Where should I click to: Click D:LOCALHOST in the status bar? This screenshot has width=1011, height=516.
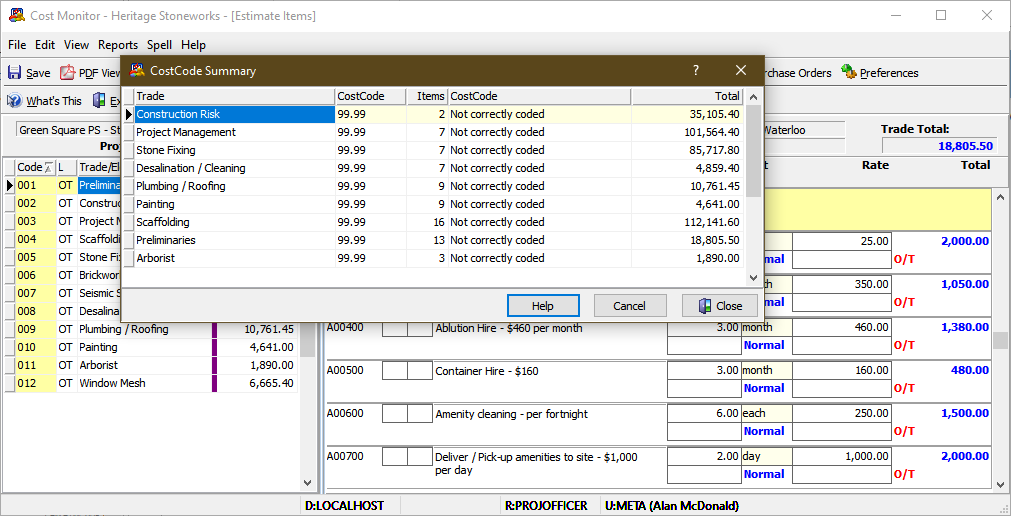coord(344,506)
